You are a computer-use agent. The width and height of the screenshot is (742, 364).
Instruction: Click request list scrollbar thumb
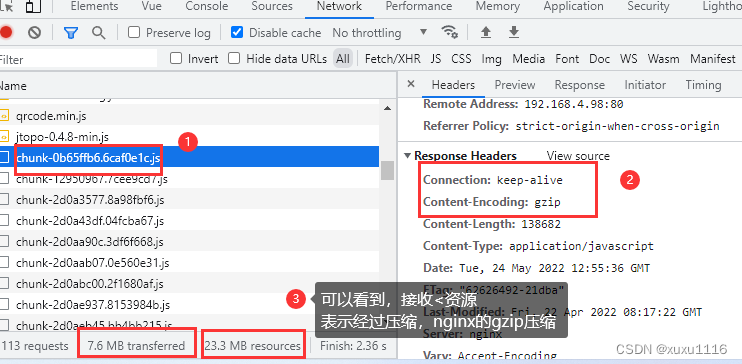pos(387,170)
